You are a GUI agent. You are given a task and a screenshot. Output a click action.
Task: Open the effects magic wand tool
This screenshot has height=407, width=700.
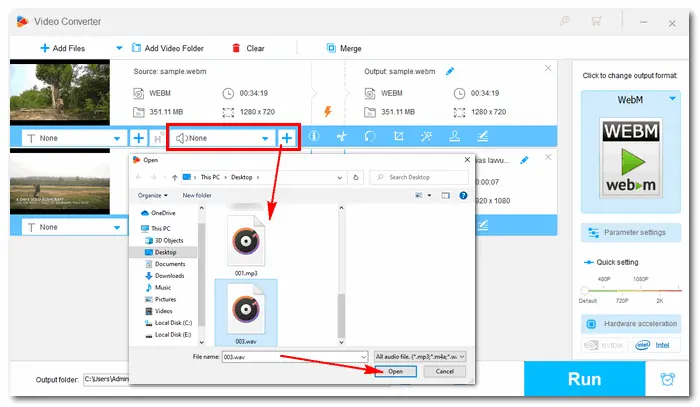[x=426, y=136]
